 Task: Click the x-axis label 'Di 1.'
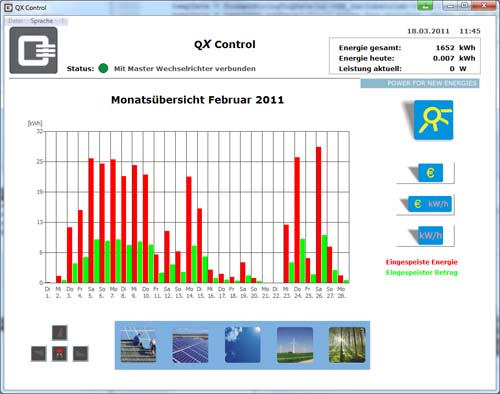48,292
